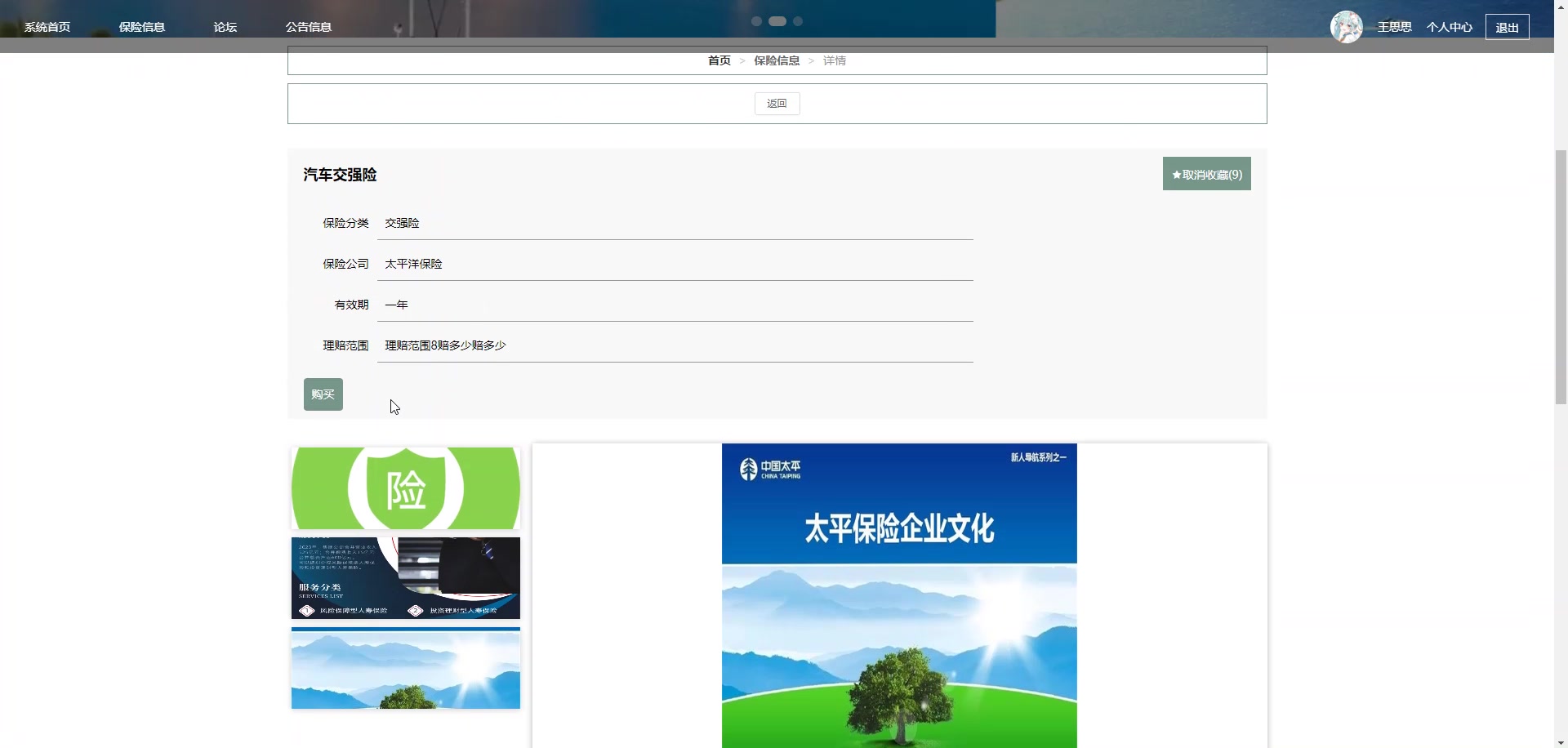Click 理赔范围8赔多少赔多少 text
This screenshot has height=748, width=1568.
tap(445, 345)
